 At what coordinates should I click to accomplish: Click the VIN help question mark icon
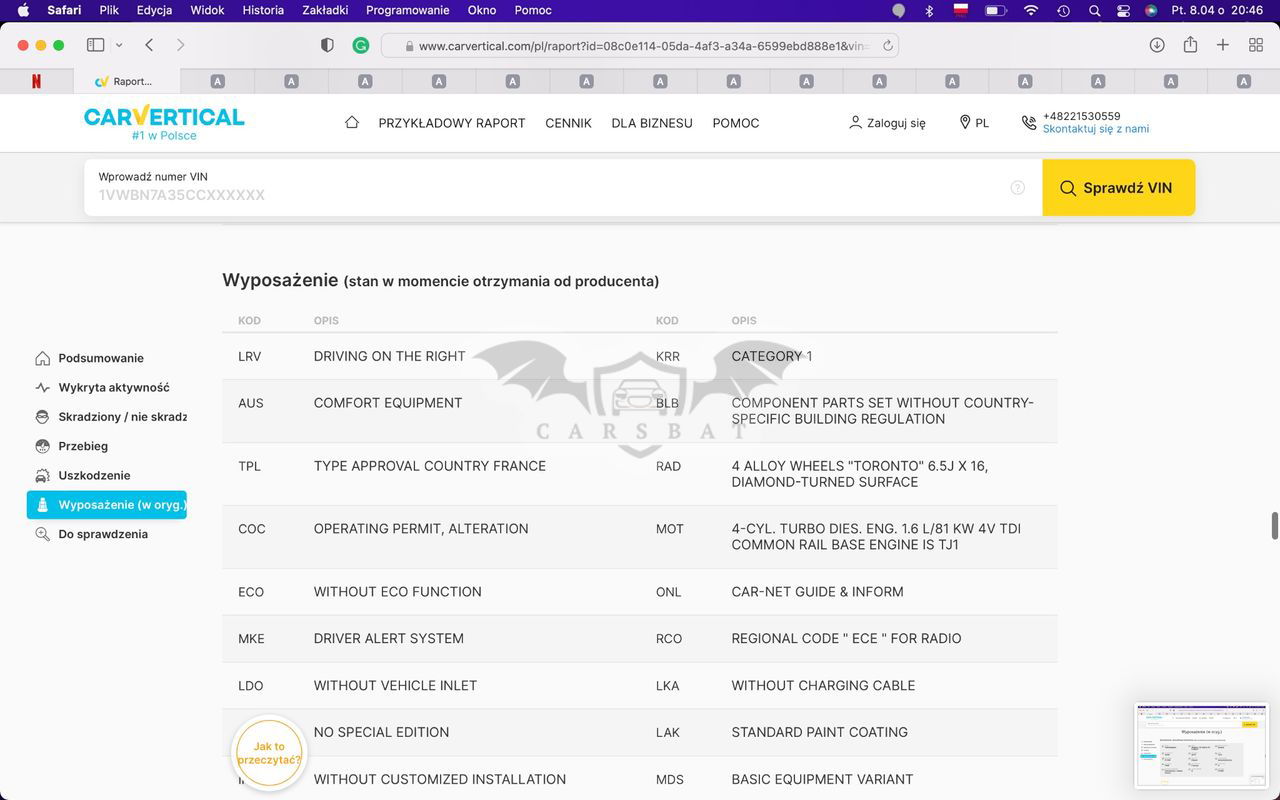coord(1017,188)
